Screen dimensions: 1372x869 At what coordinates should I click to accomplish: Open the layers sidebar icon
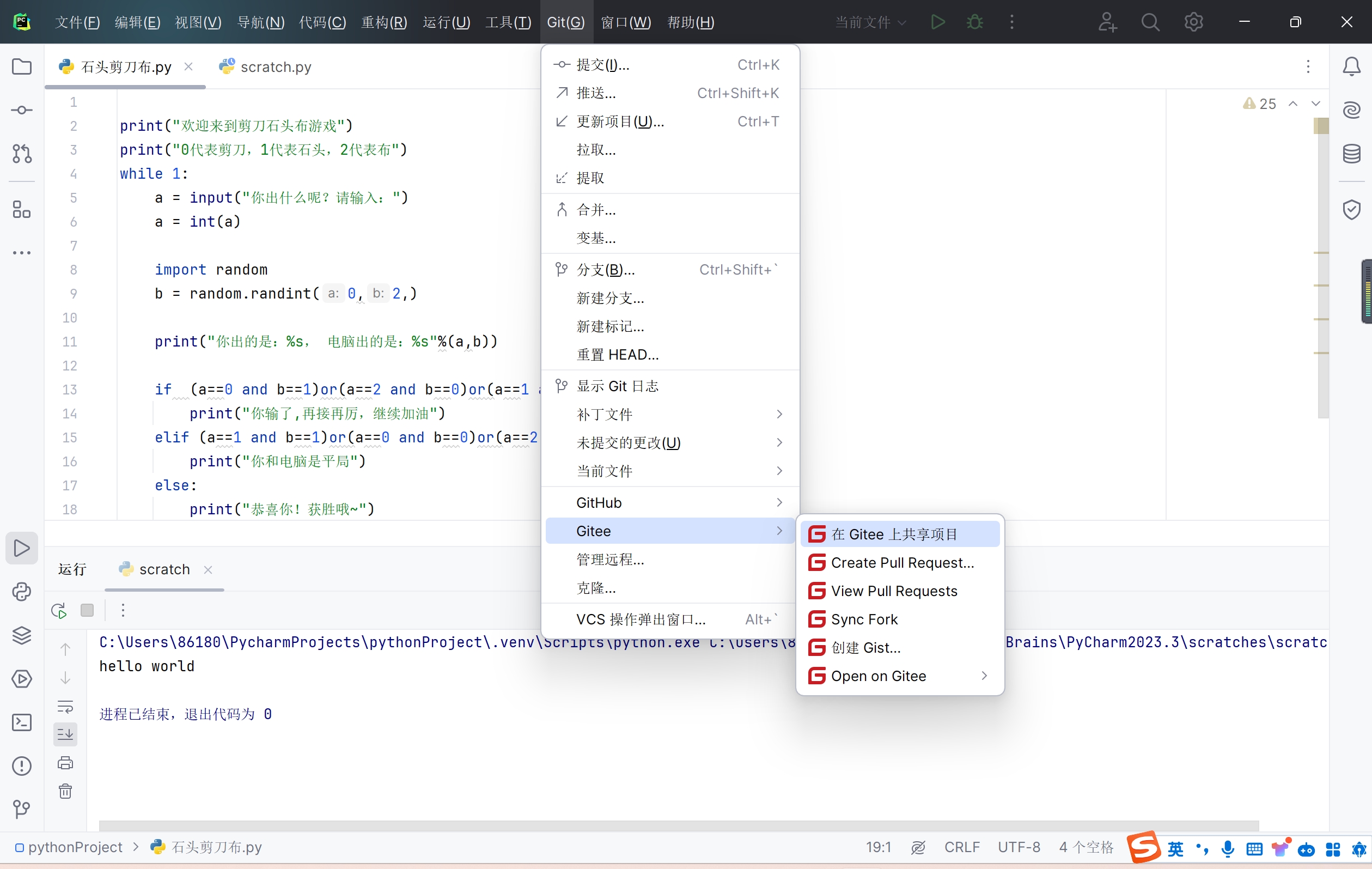click(x=22, y=635)
